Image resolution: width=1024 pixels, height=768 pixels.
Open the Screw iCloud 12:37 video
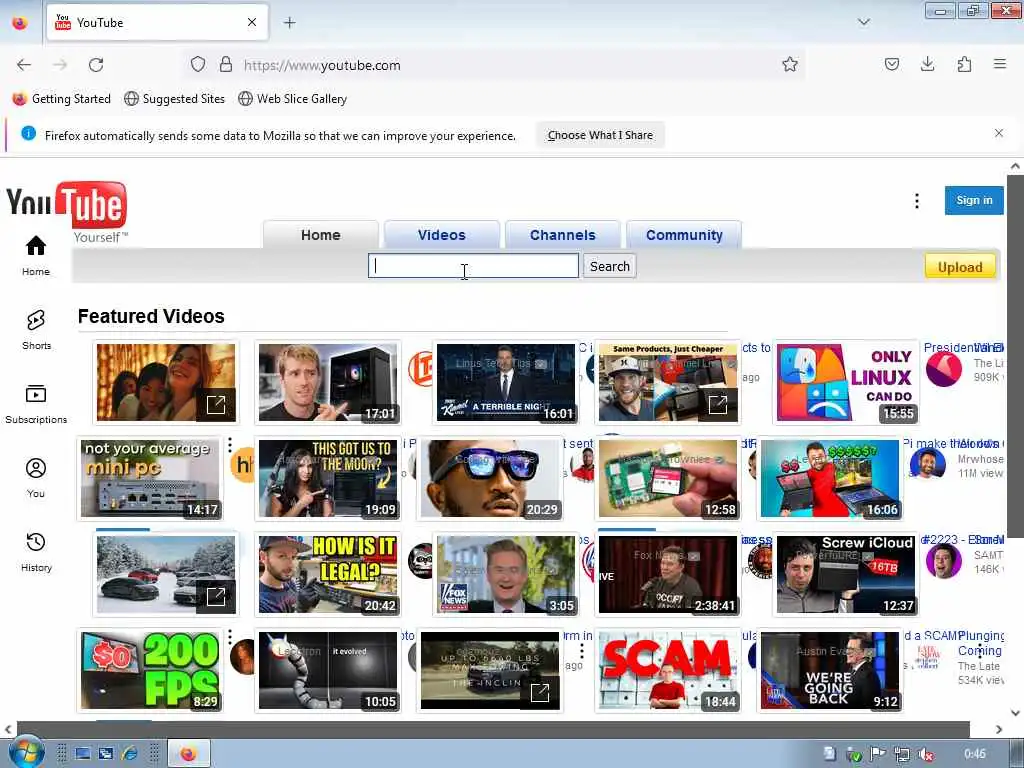(846, 575)
